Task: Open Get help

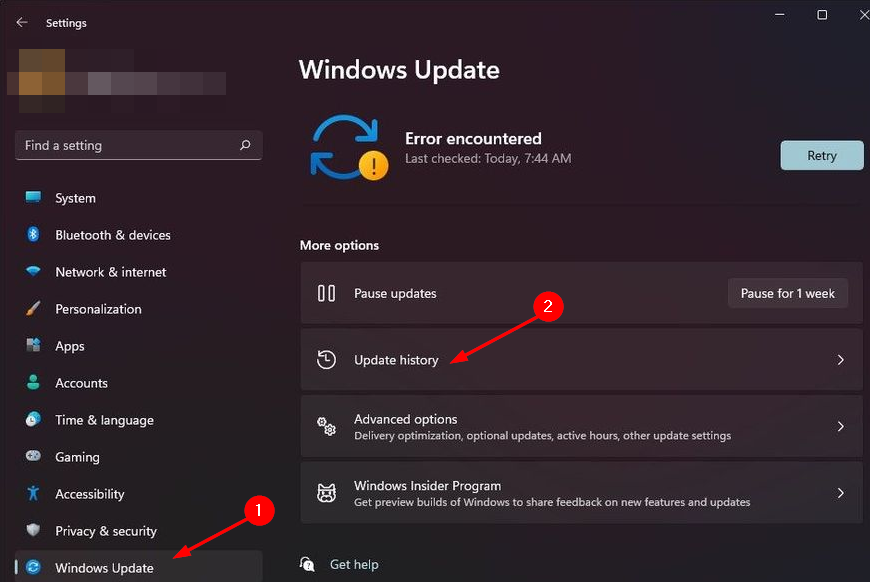Action: tap(355, 564)
